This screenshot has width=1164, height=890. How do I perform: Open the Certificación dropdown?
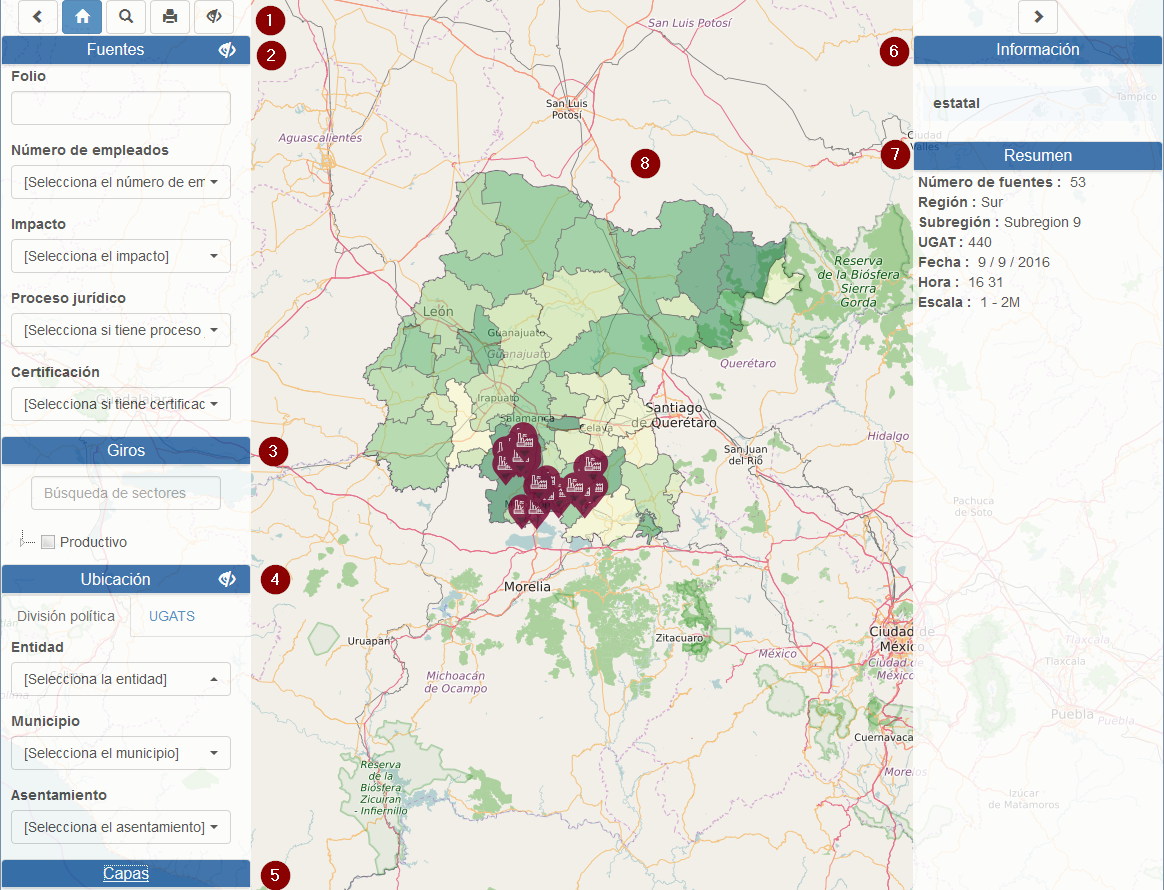click(x=121, y=404)
